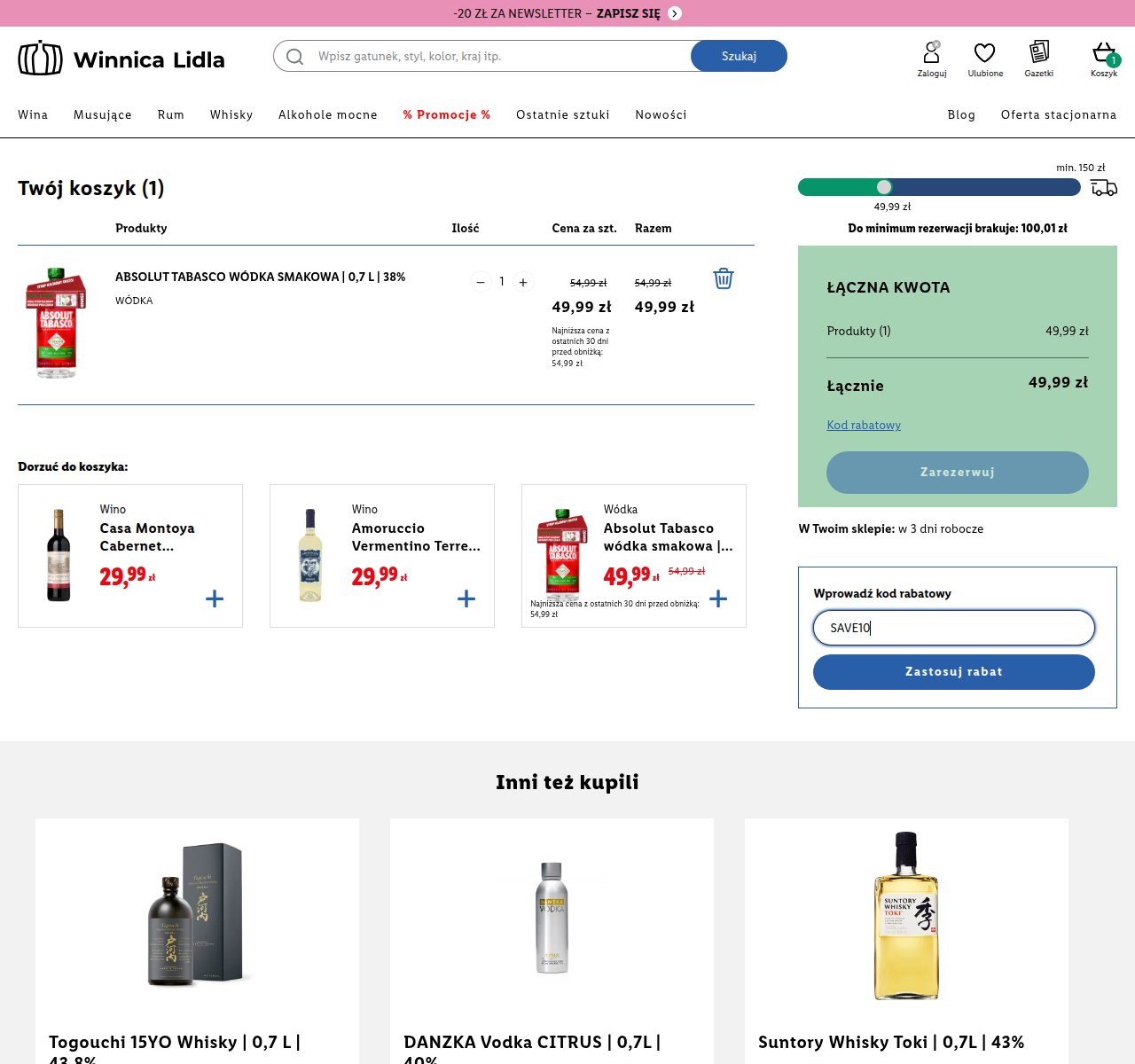Open the Wina menu
The height and width of the screenshot is (1064, 1135).
[x=33, y=114]
